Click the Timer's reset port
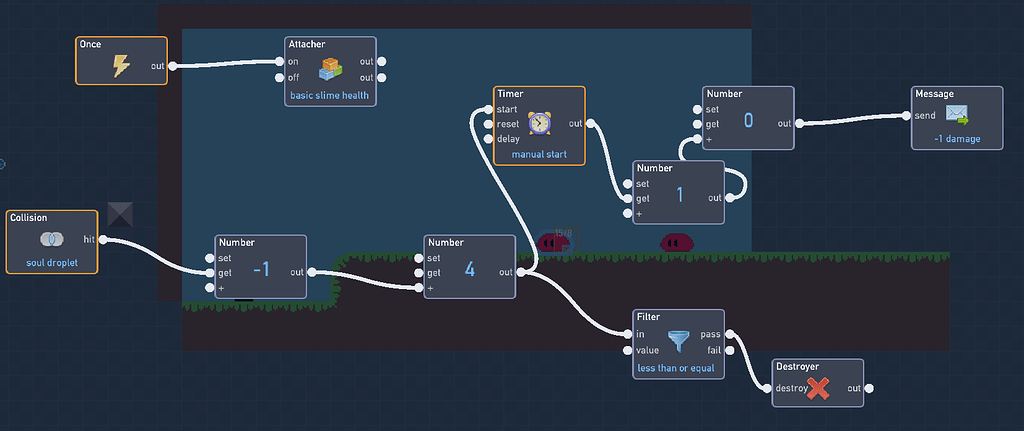Viewport: 1024px width, 431px height. (x=488, y=124)
